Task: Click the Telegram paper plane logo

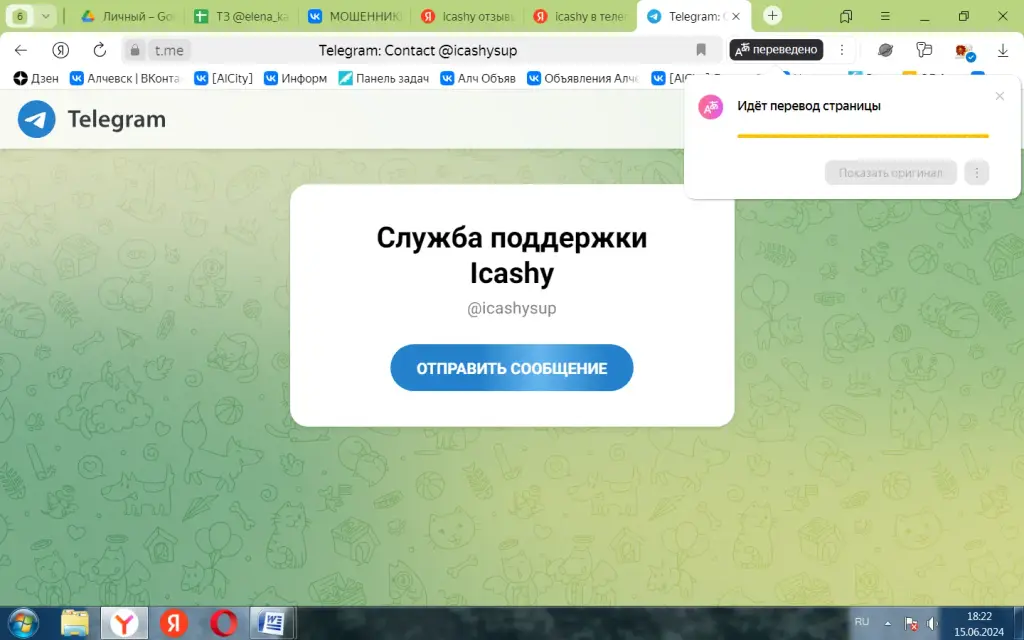Action: click(x=37, y=119)
